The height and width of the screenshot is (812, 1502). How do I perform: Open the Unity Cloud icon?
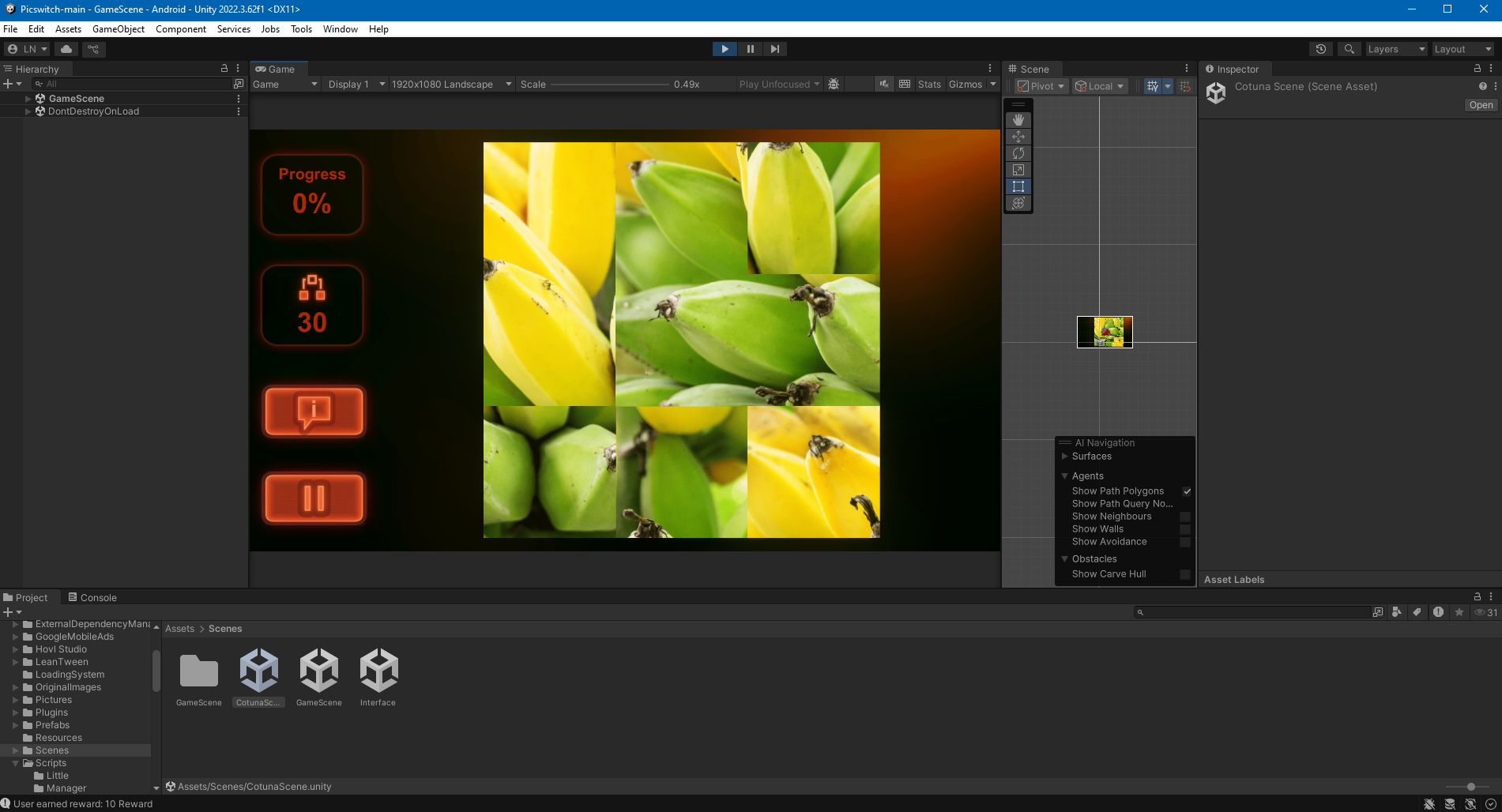(66, 49)
